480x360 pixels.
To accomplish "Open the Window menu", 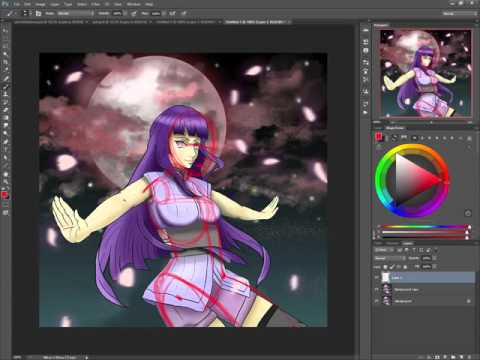I will pos(133,4).
